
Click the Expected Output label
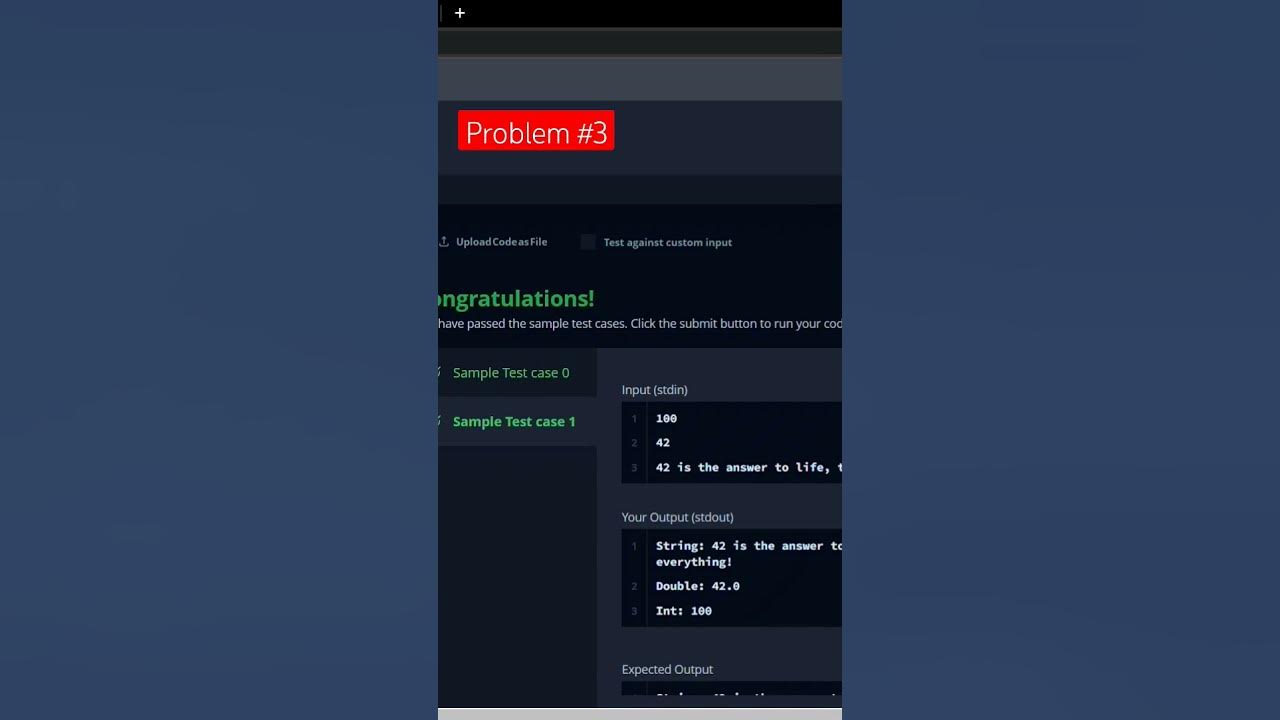668,670
